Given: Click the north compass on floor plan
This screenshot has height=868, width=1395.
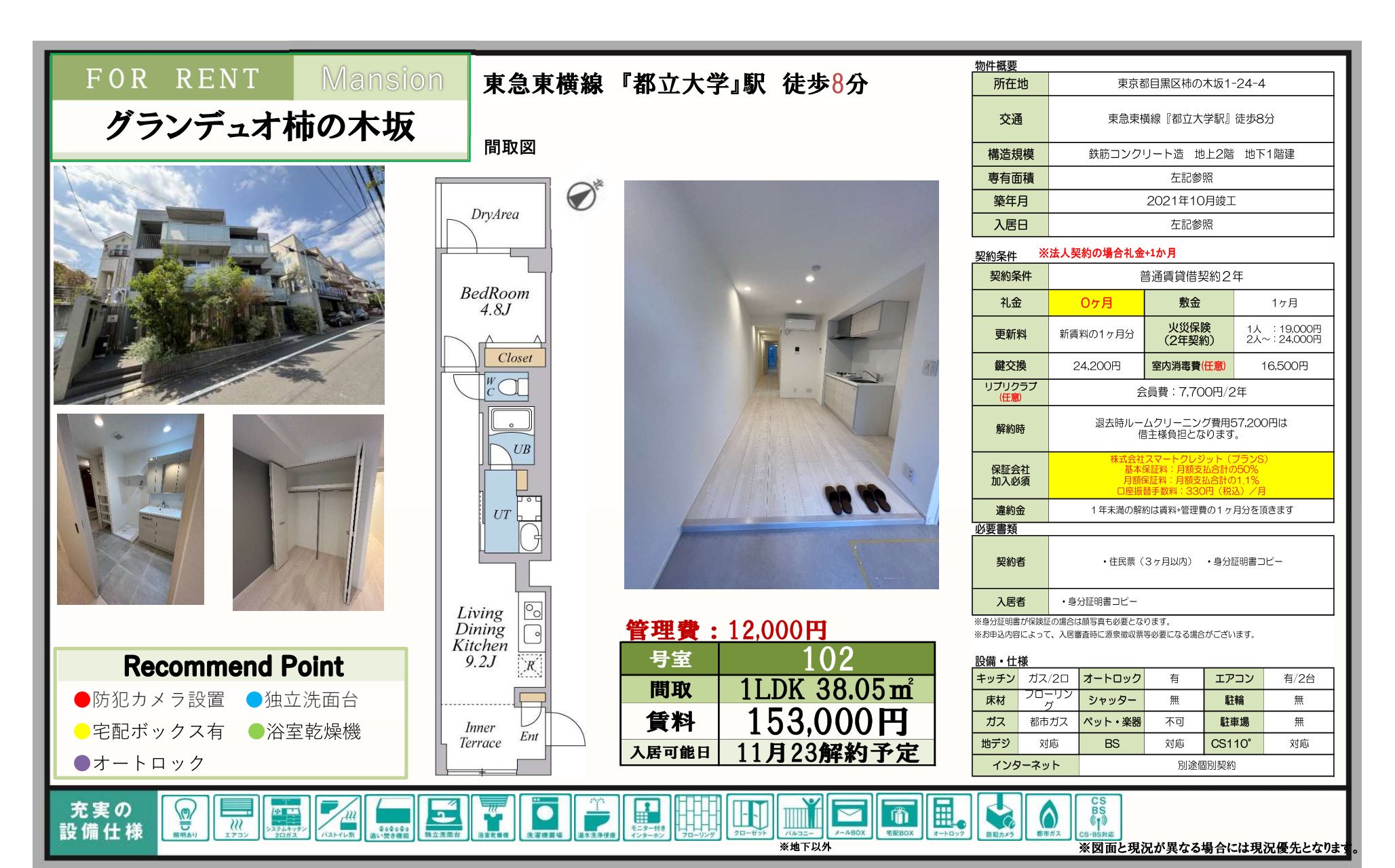Looking at the screenshot, I should click(x=582, y=197).
